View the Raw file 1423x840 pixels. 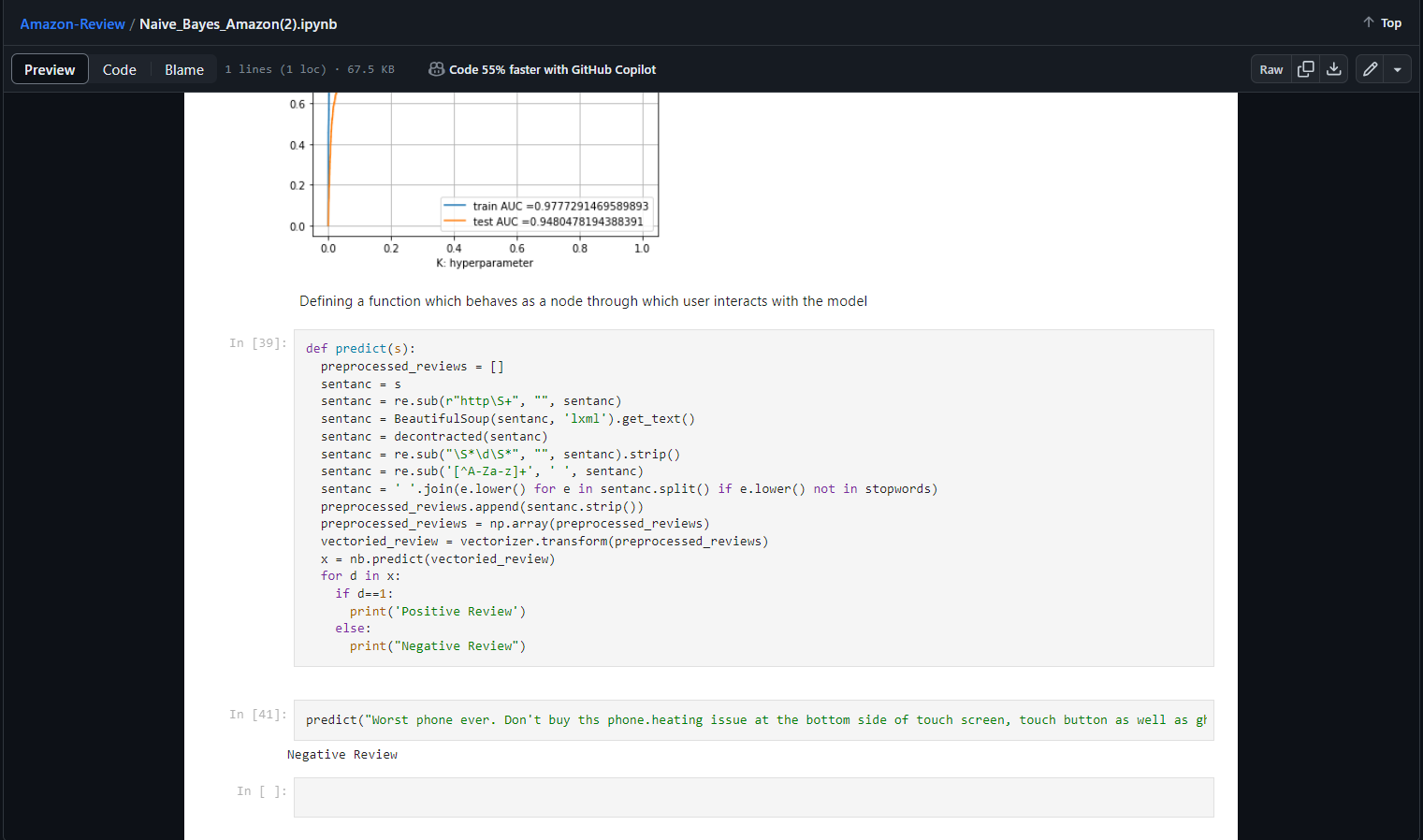(1271, 69)
